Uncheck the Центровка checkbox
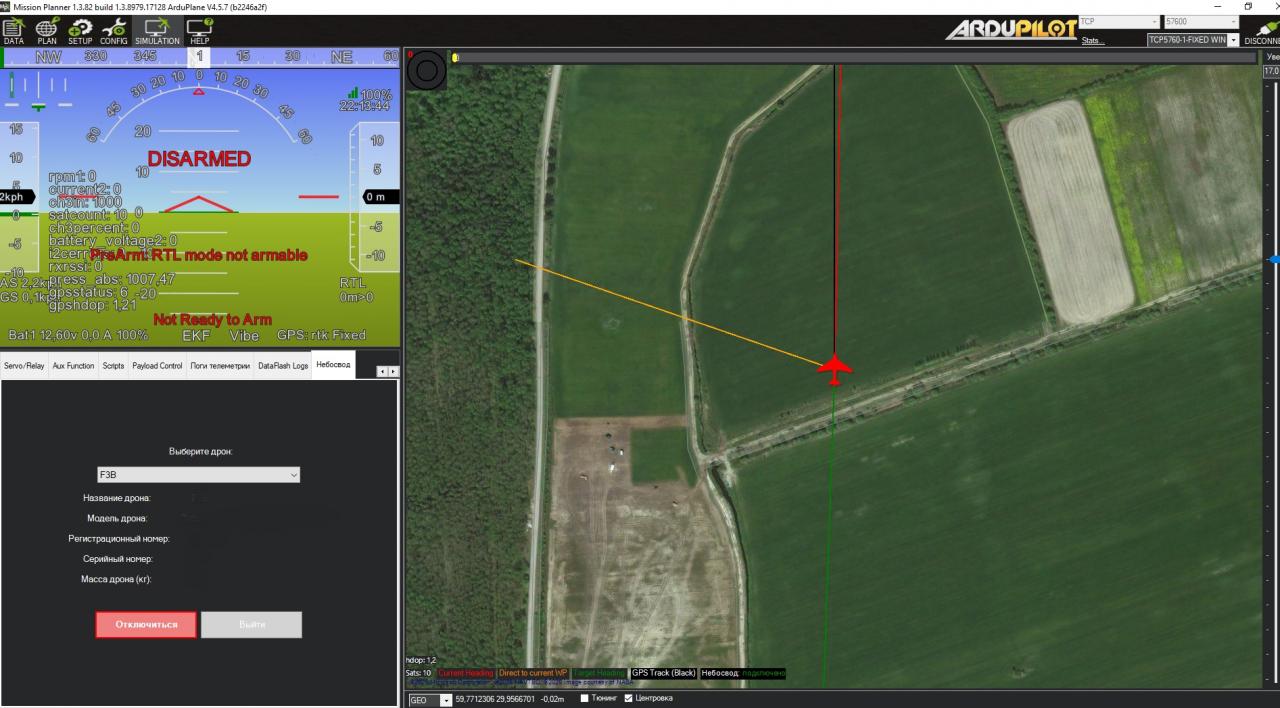Screen dimensions: 1280x708 click(x=629, y=698)
